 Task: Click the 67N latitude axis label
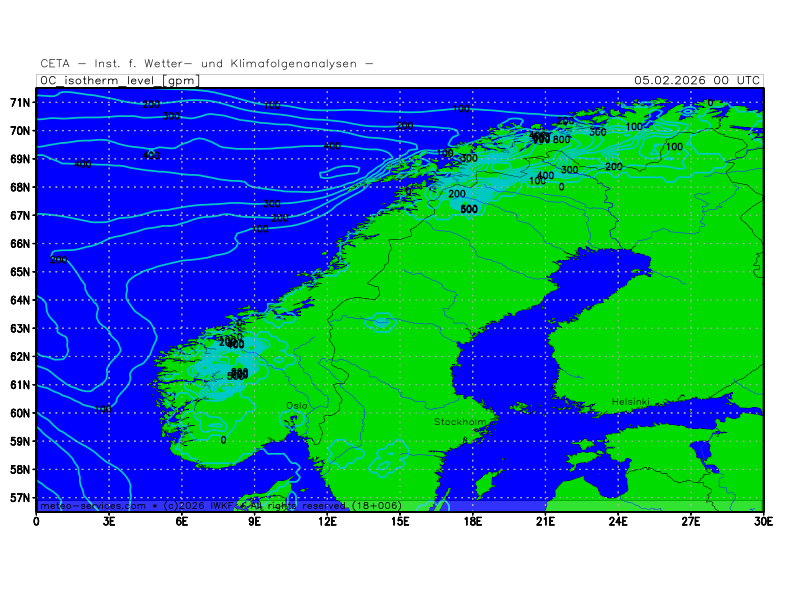(20, 215)
